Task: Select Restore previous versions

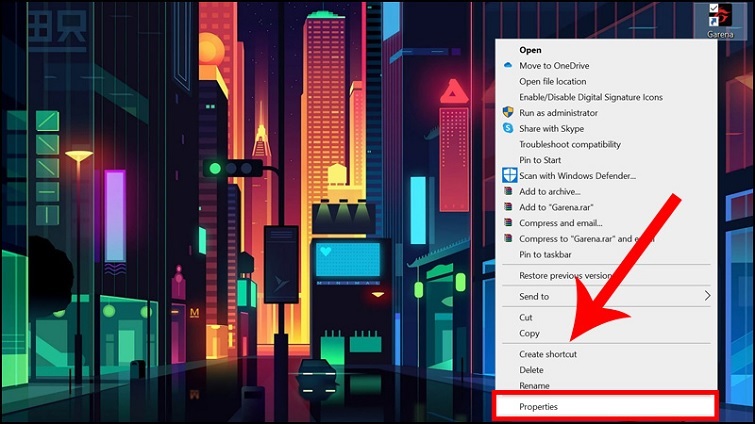Action: [565, 276]
